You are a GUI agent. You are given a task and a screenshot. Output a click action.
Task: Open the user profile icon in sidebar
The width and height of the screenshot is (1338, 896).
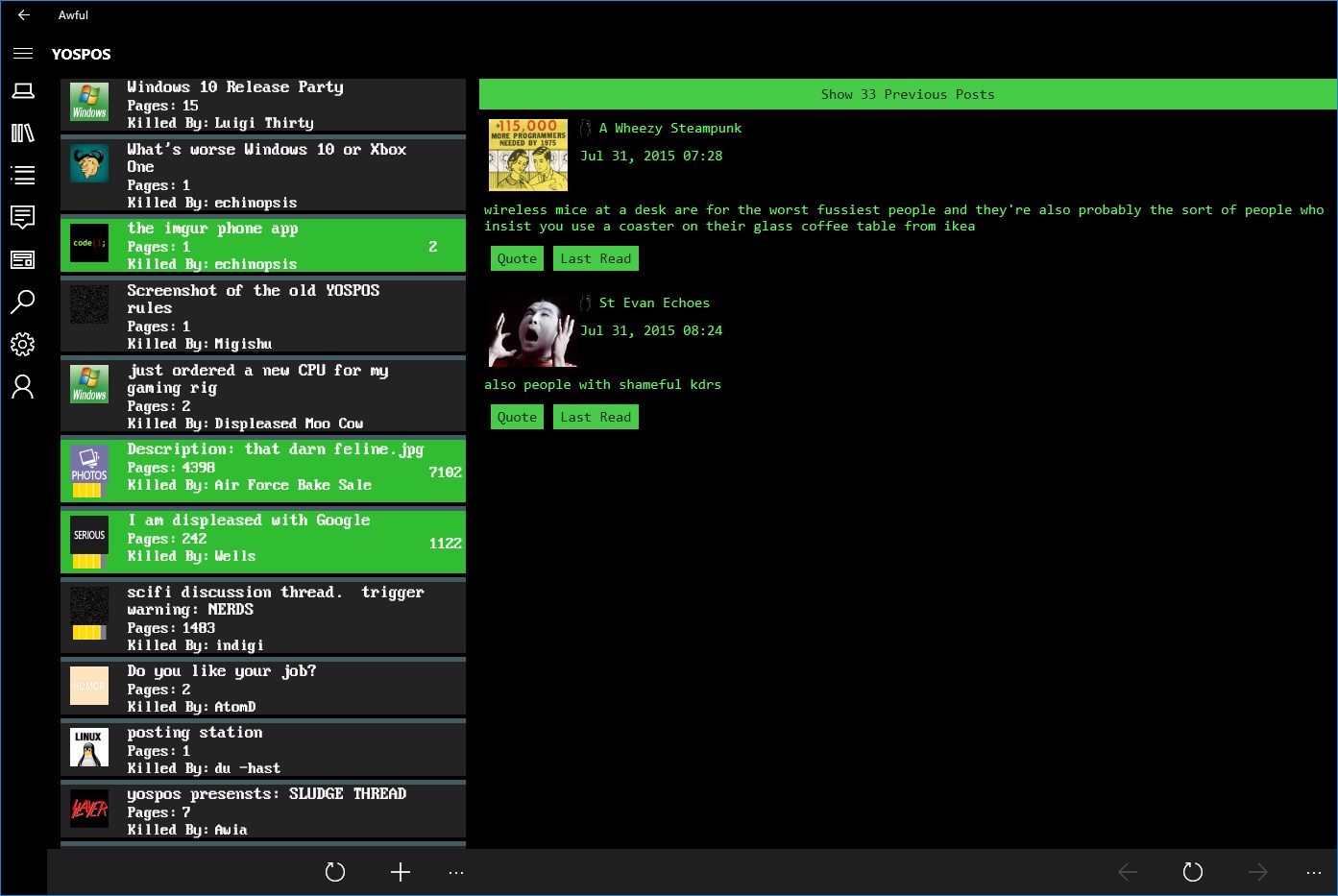[23, 386]
